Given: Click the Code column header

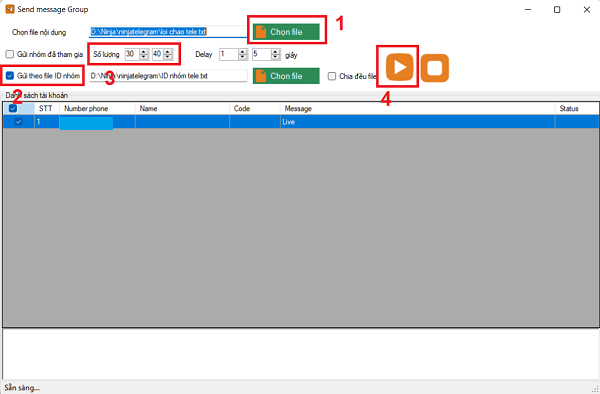Looking at the screenshot, I should 255,109.
